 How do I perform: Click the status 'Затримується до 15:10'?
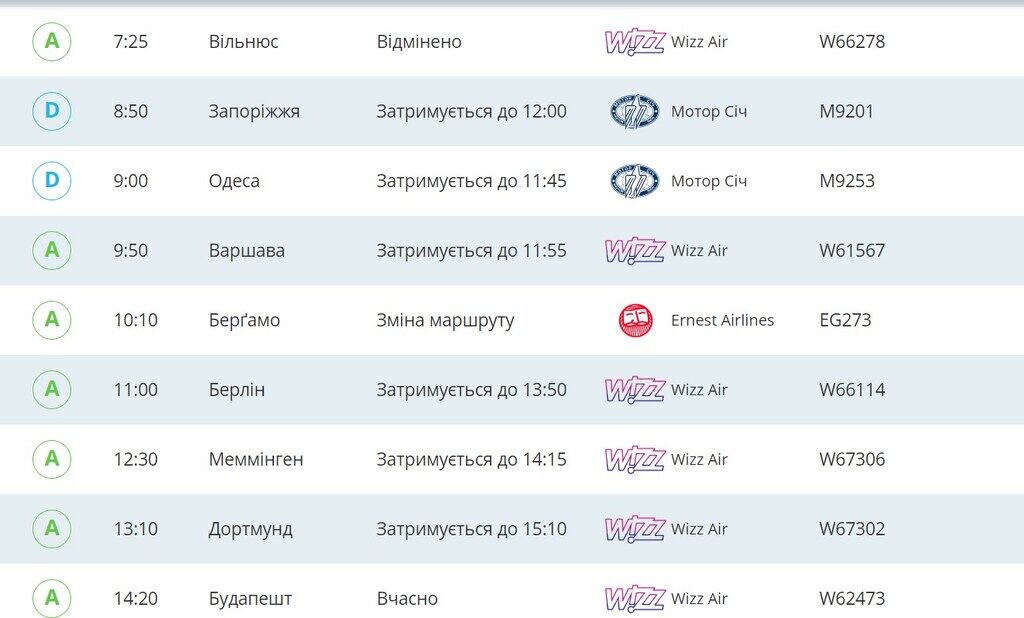click(471, 529)
